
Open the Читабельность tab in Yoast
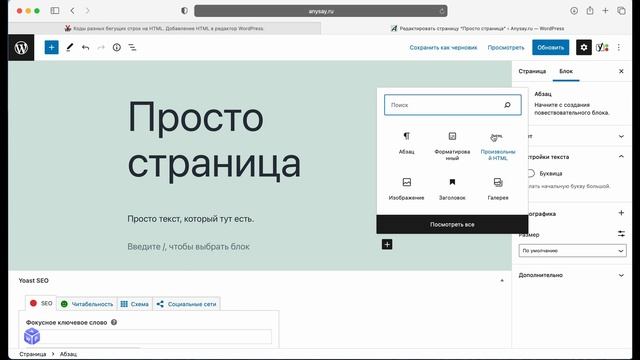pyautogui.click(x=87, y=304)
